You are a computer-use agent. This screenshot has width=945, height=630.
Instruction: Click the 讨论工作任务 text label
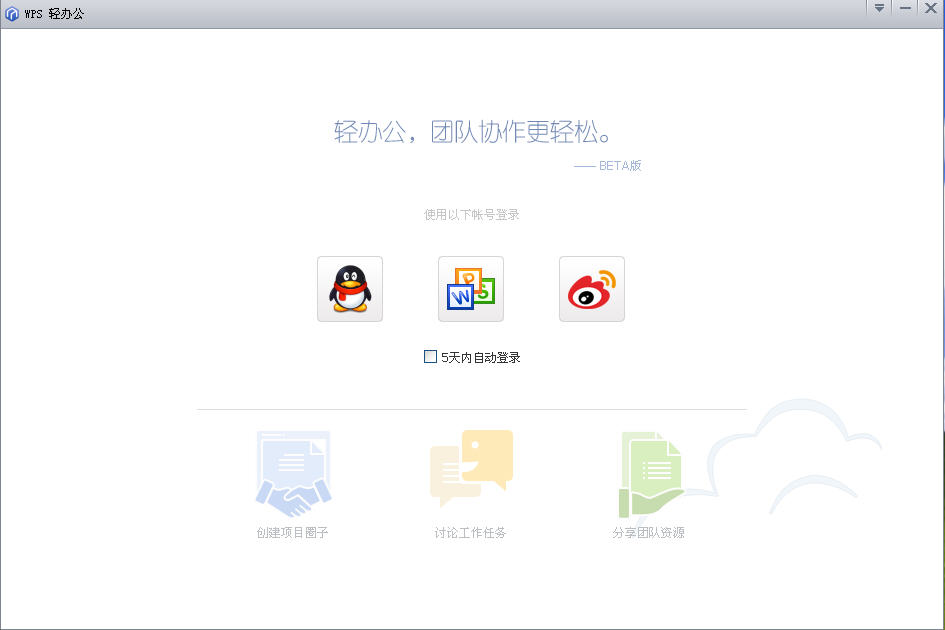[470, 533]
